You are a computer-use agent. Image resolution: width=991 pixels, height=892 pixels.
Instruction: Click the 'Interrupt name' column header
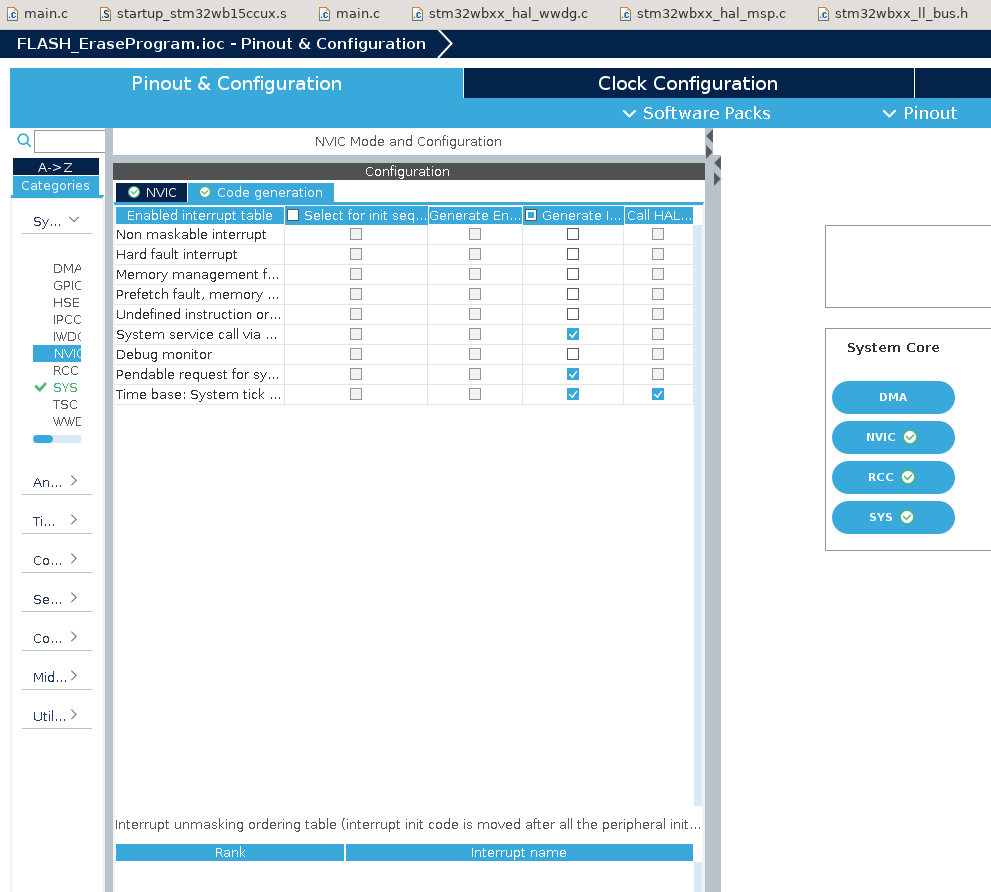(519, 852)
